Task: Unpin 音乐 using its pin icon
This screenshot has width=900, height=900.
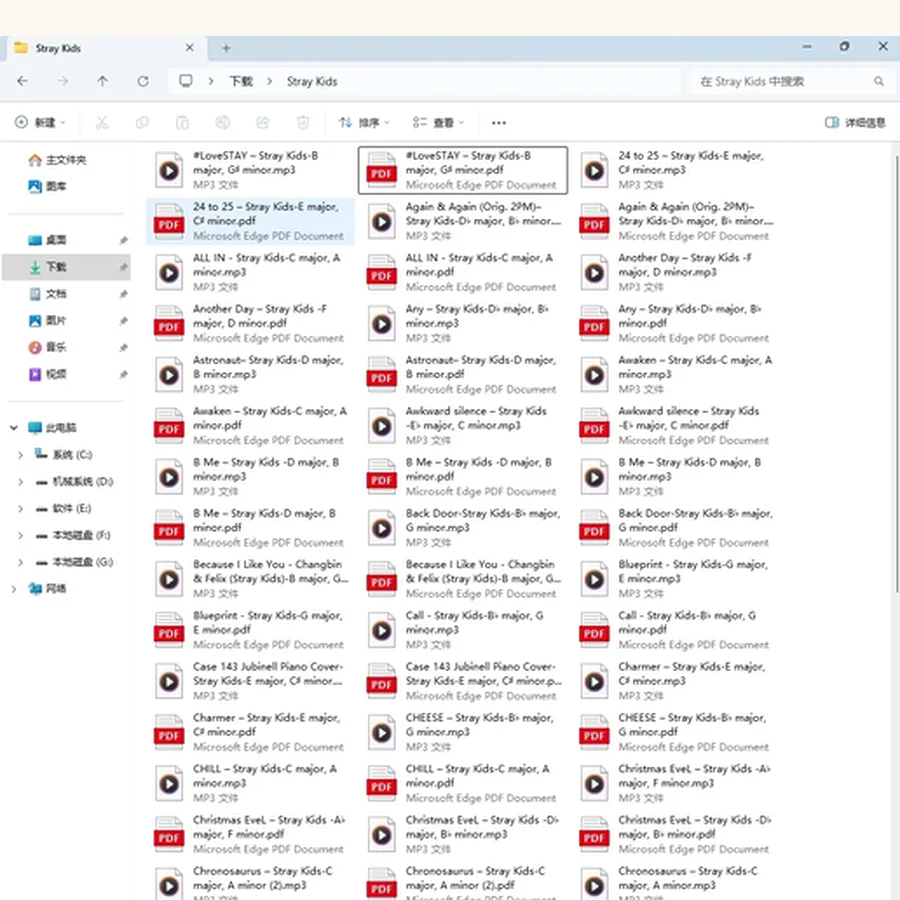Action: (123, 348)
